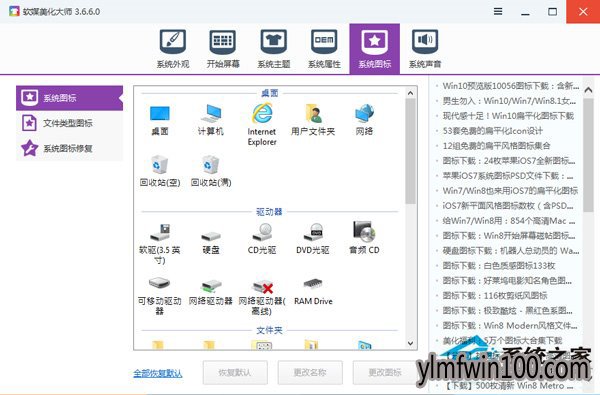
Task: Open the hamburger menu in title bar
Action: pyautogui.click(x=498, y=11)
